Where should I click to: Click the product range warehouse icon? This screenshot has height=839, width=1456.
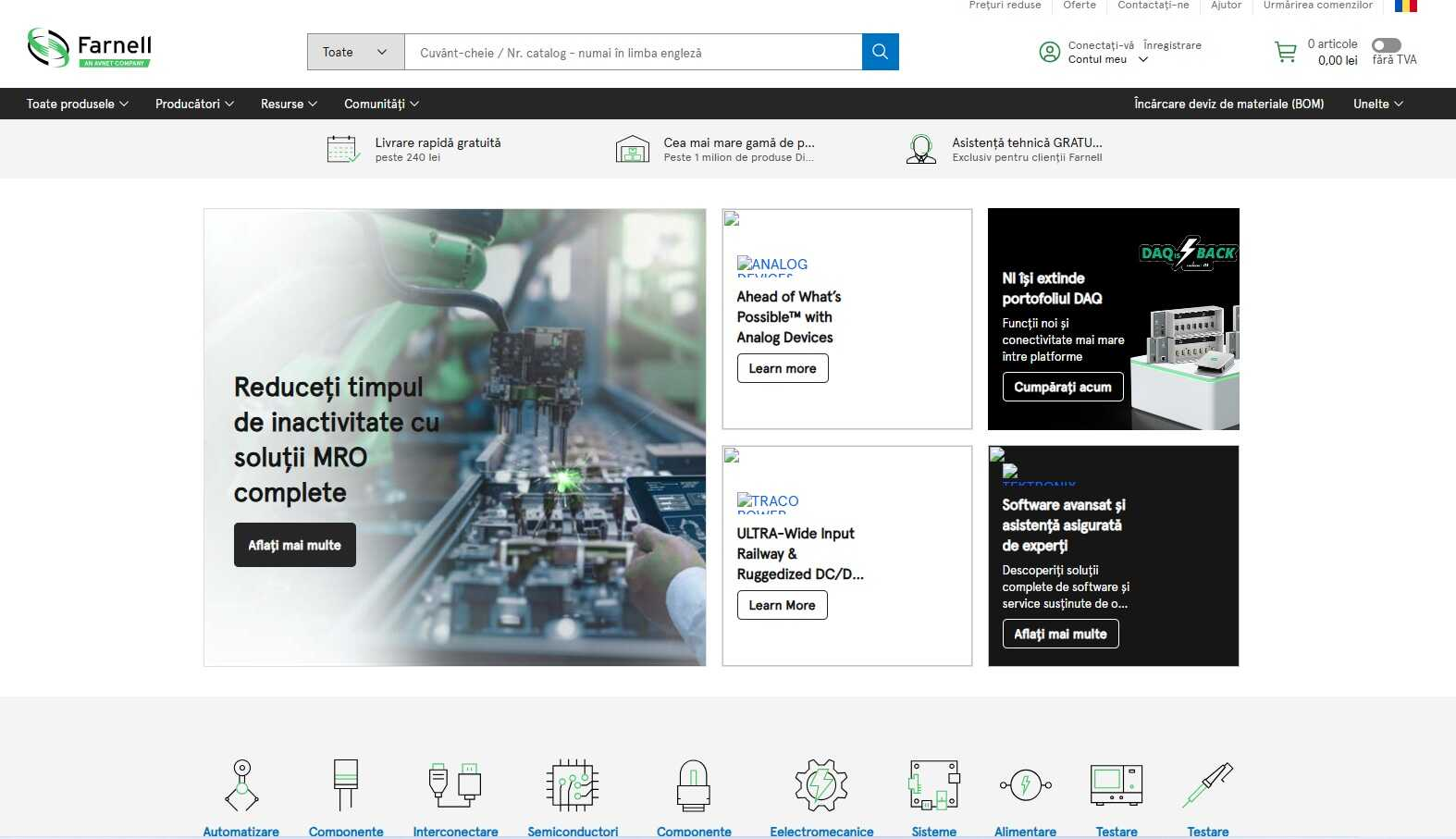pyautogui.click(x=632, y=149)
